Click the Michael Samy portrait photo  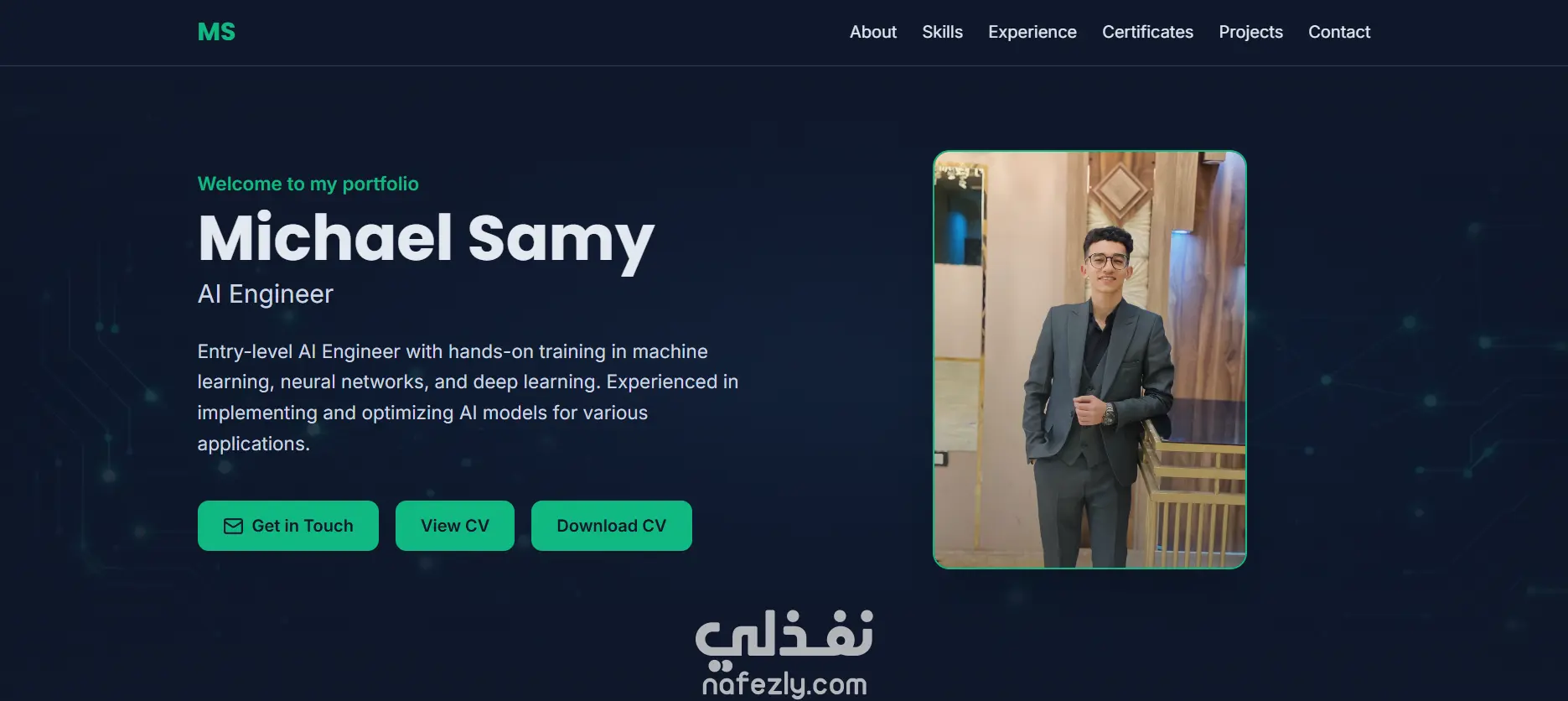[1089, 360]
